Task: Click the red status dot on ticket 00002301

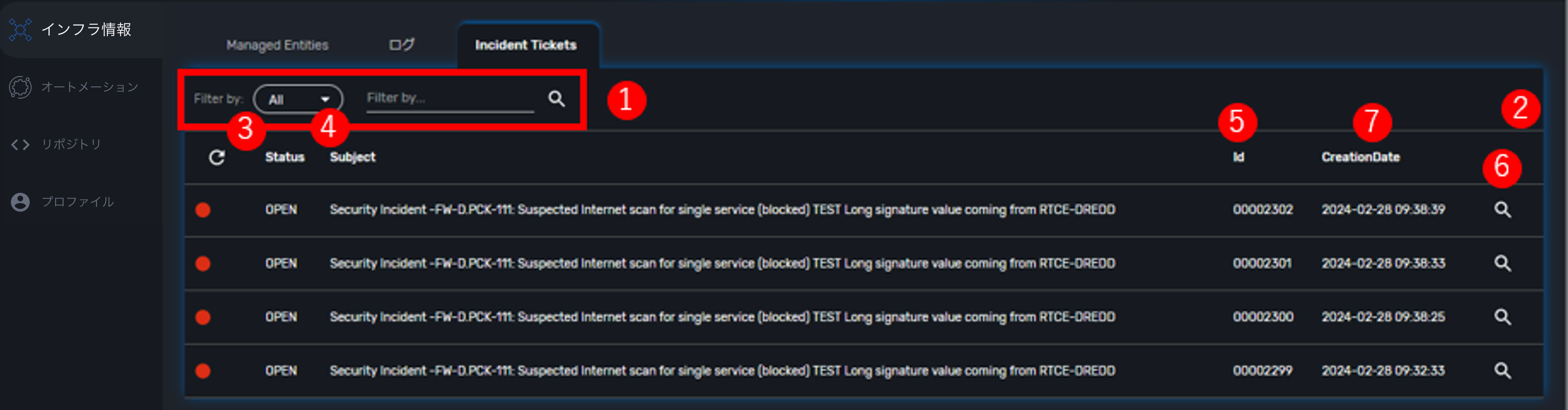Action: (x=203, y=263)
